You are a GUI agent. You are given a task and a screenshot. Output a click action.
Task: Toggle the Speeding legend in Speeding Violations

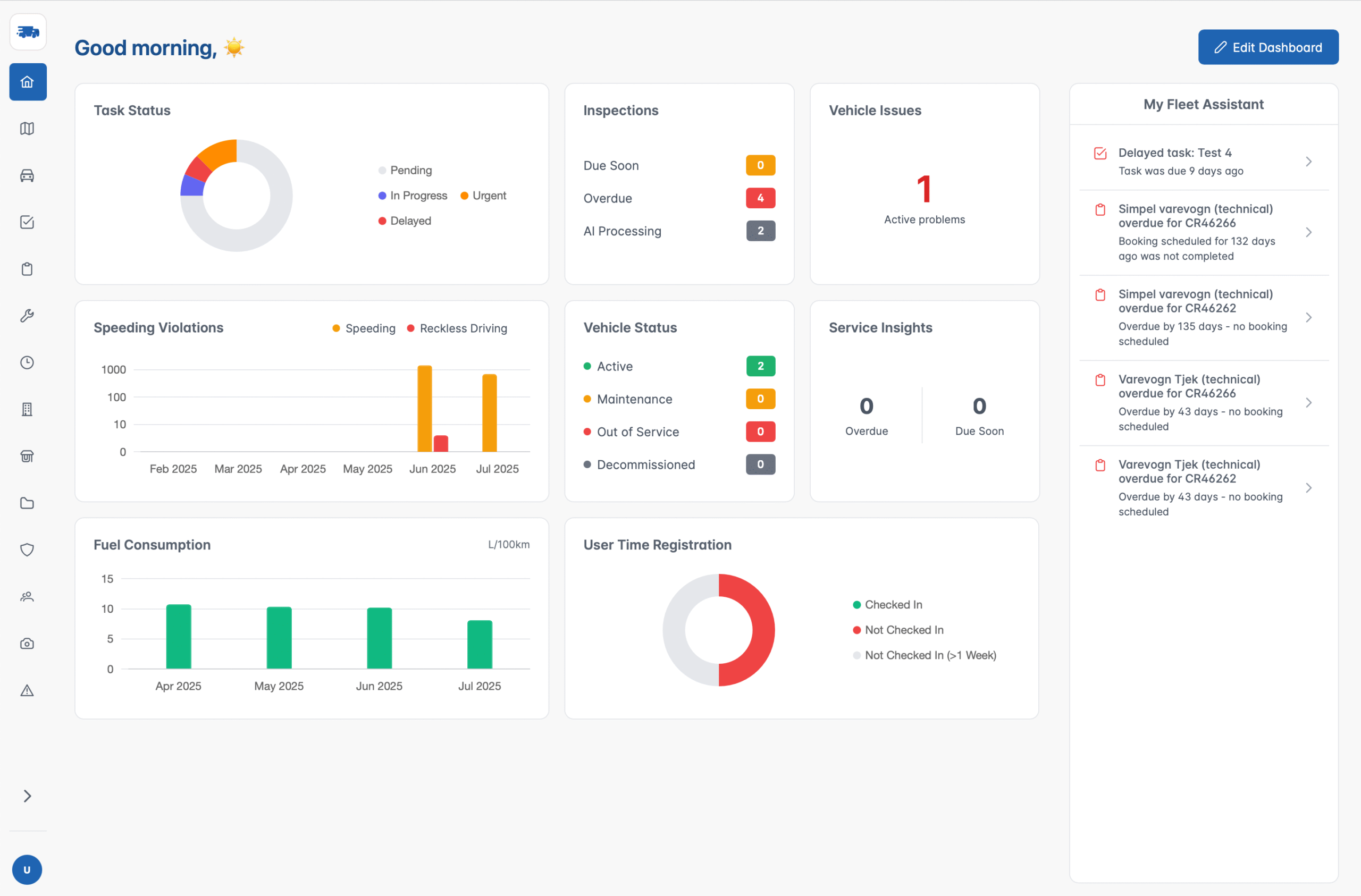364,328
